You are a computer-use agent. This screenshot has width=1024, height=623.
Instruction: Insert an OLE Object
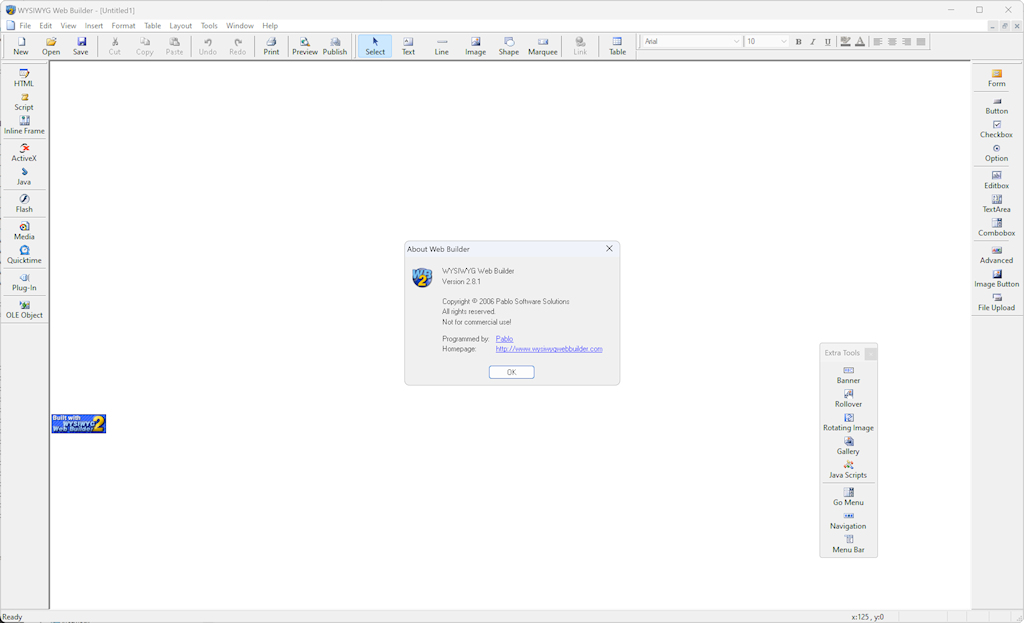point(24,309)
